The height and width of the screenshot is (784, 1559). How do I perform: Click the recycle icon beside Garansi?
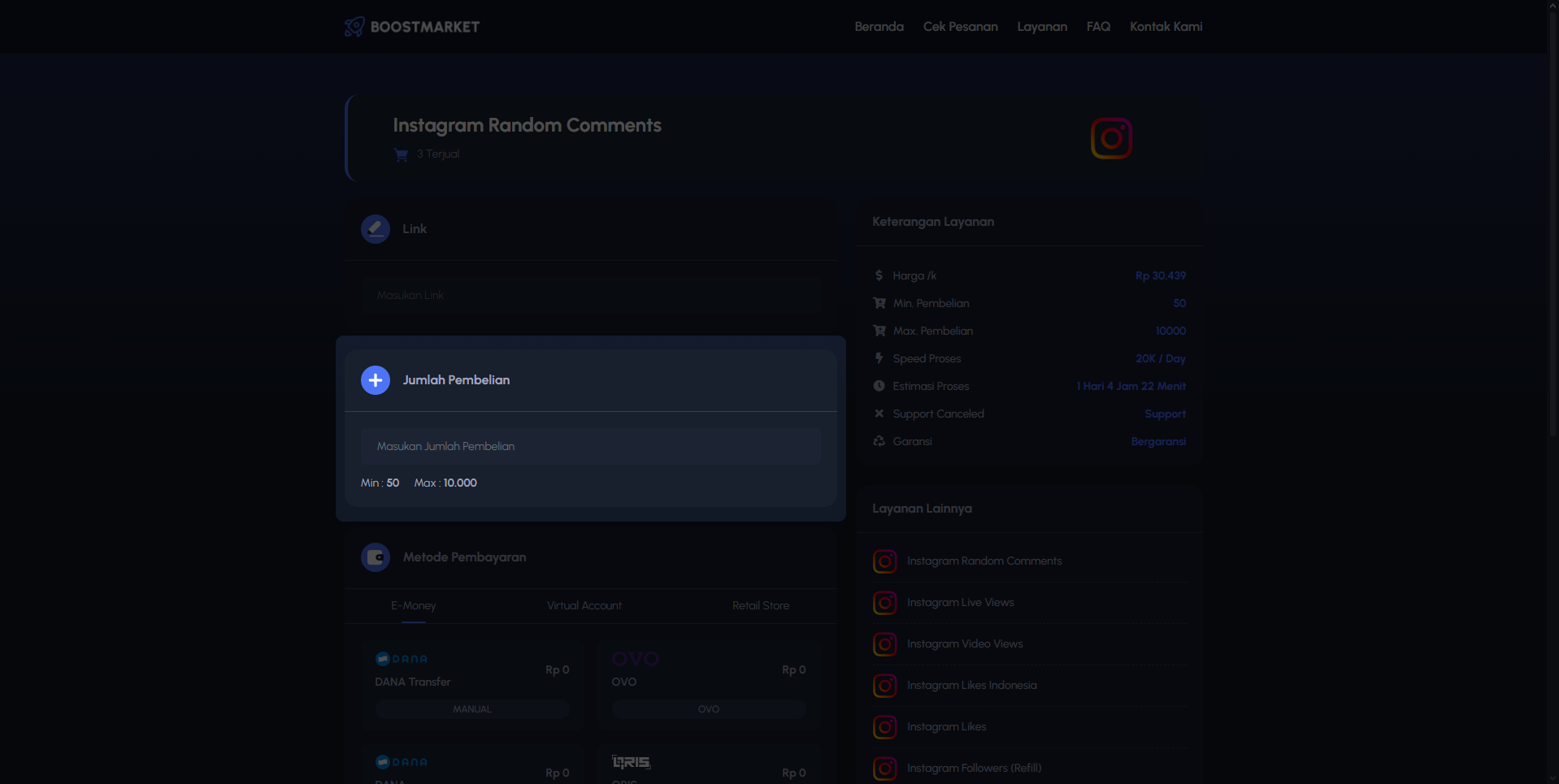[879, 441]
